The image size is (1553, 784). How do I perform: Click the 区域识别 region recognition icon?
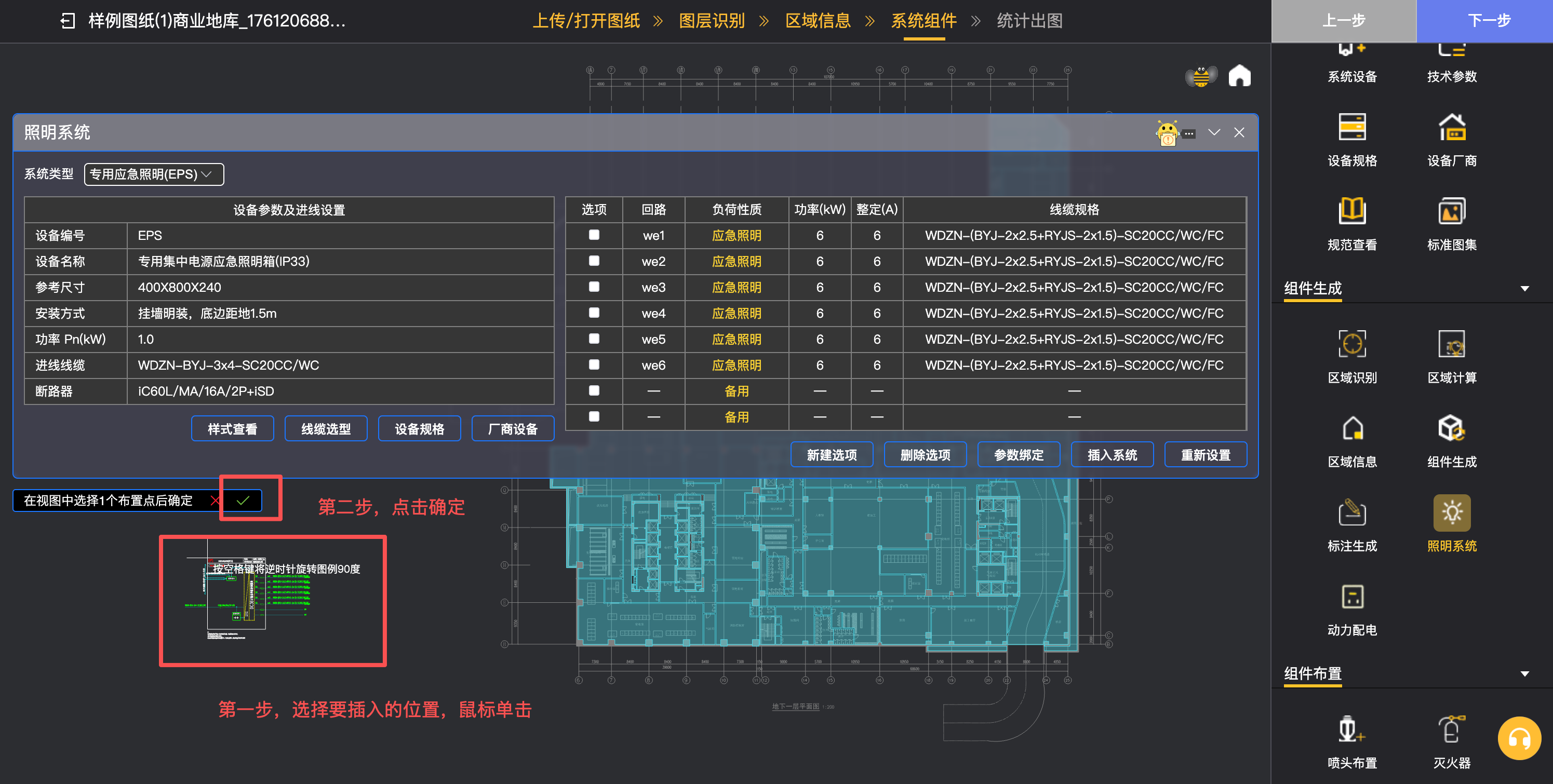tap(1351, 345)
